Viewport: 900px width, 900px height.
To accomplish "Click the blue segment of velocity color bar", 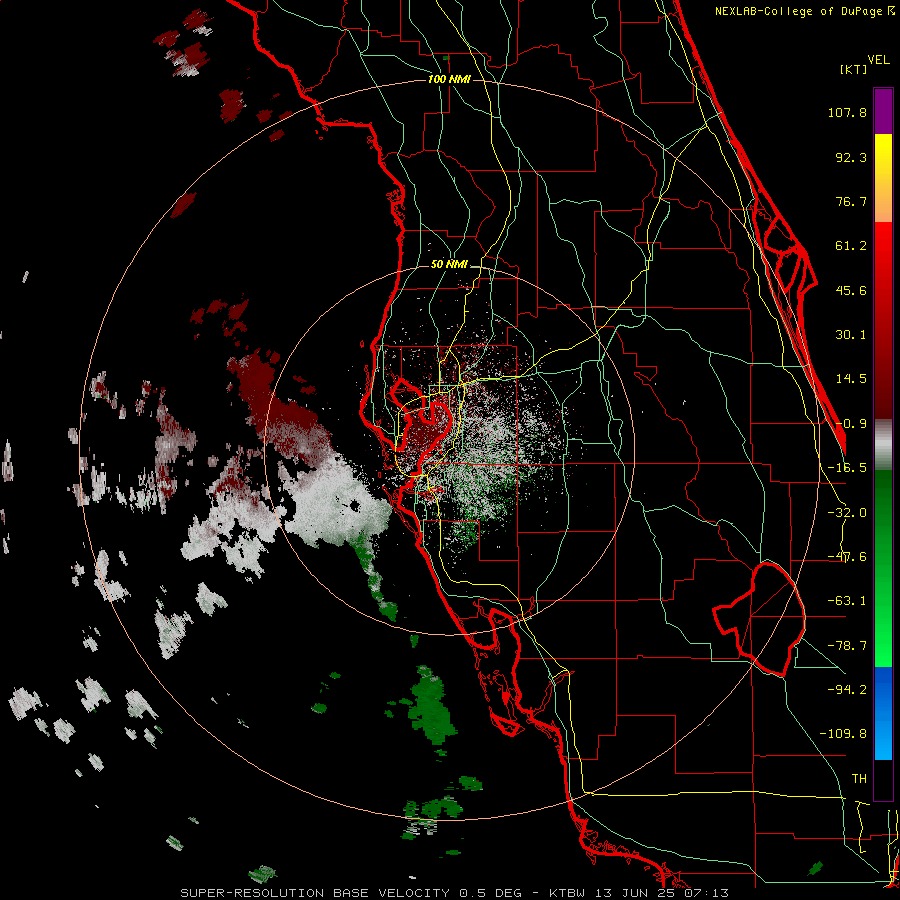I will coord(883,713).
